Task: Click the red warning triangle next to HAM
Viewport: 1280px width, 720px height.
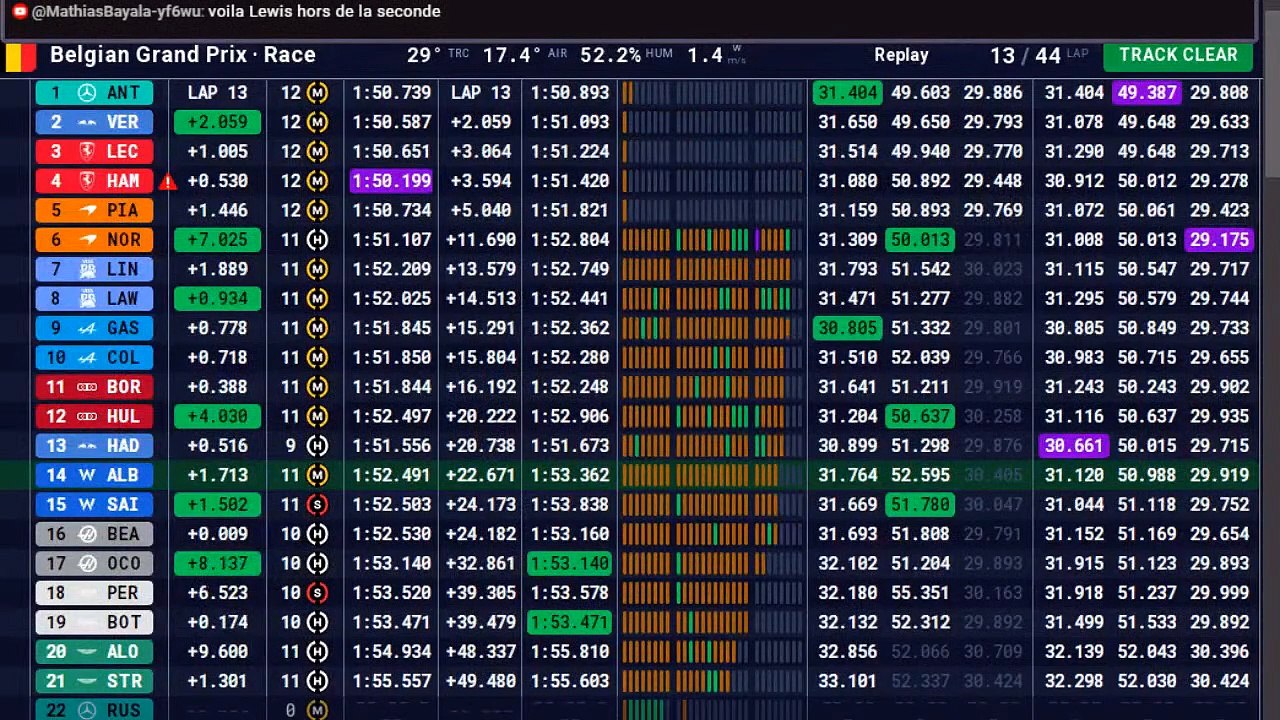Action: (x=168, y=182)
